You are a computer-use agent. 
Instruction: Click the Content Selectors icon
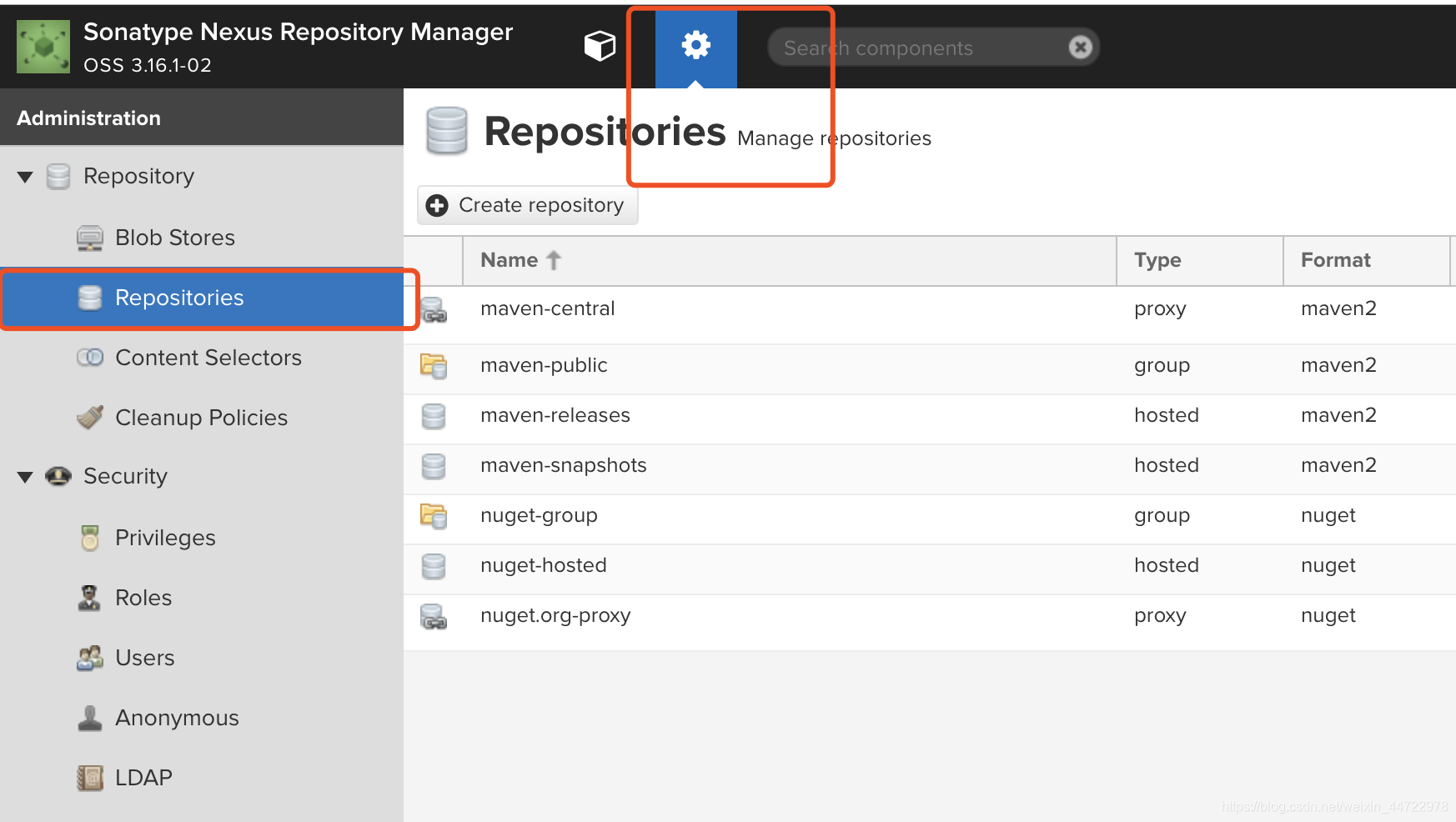90,358
